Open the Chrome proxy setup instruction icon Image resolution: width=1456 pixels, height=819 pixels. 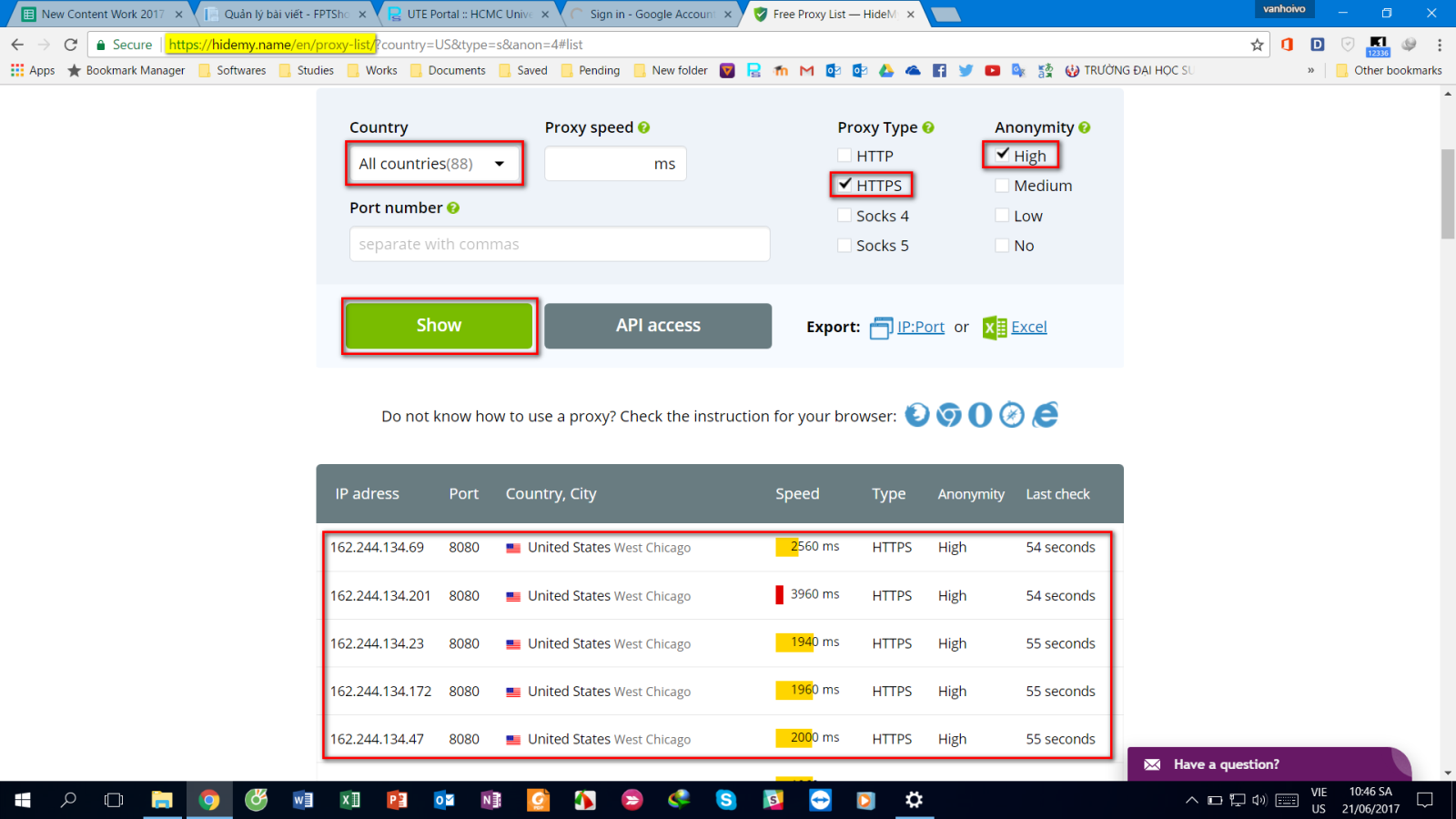pos(949,415)
